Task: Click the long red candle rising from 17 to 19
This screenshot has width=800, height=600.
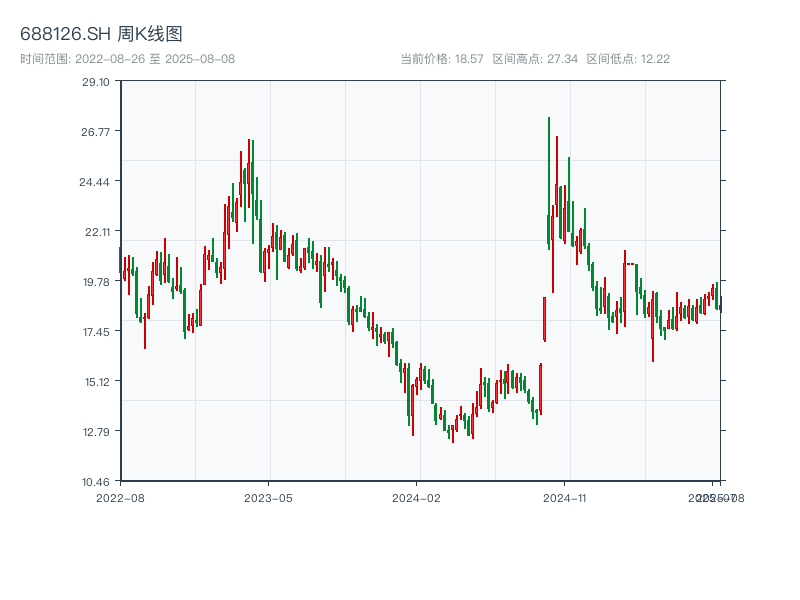Action: click(x=545, y=318)
